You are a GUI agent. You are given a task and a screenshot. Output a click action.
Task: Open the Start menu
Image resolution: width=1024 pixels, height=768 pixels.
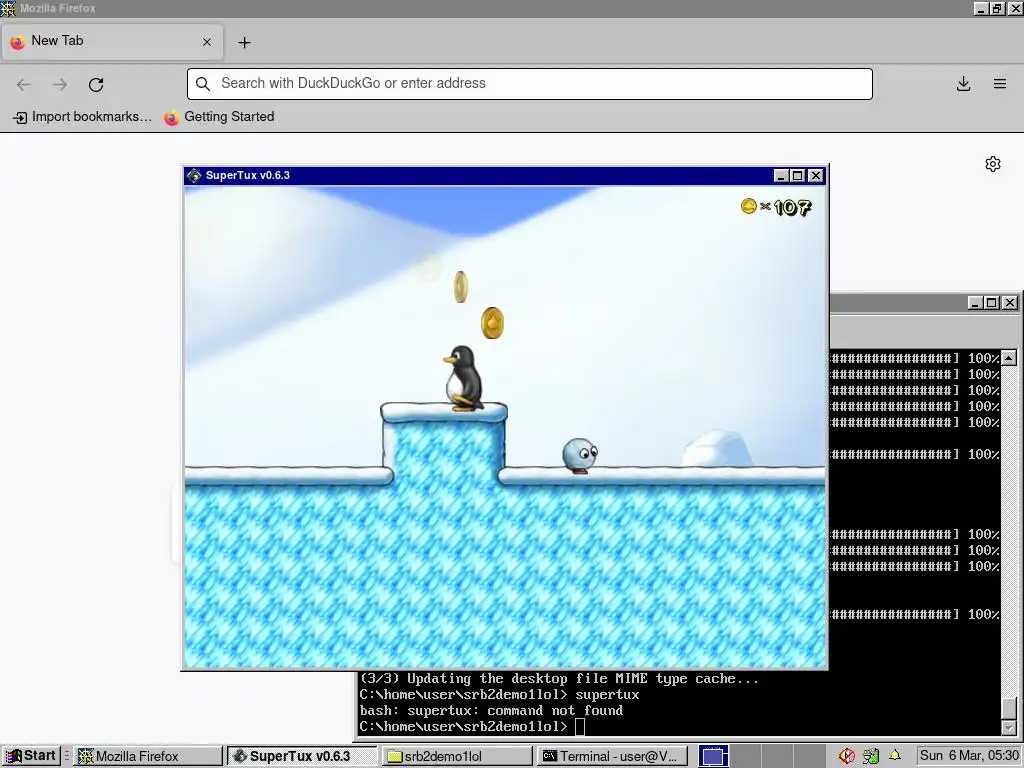pyautogui.click(x=31, y=756)
